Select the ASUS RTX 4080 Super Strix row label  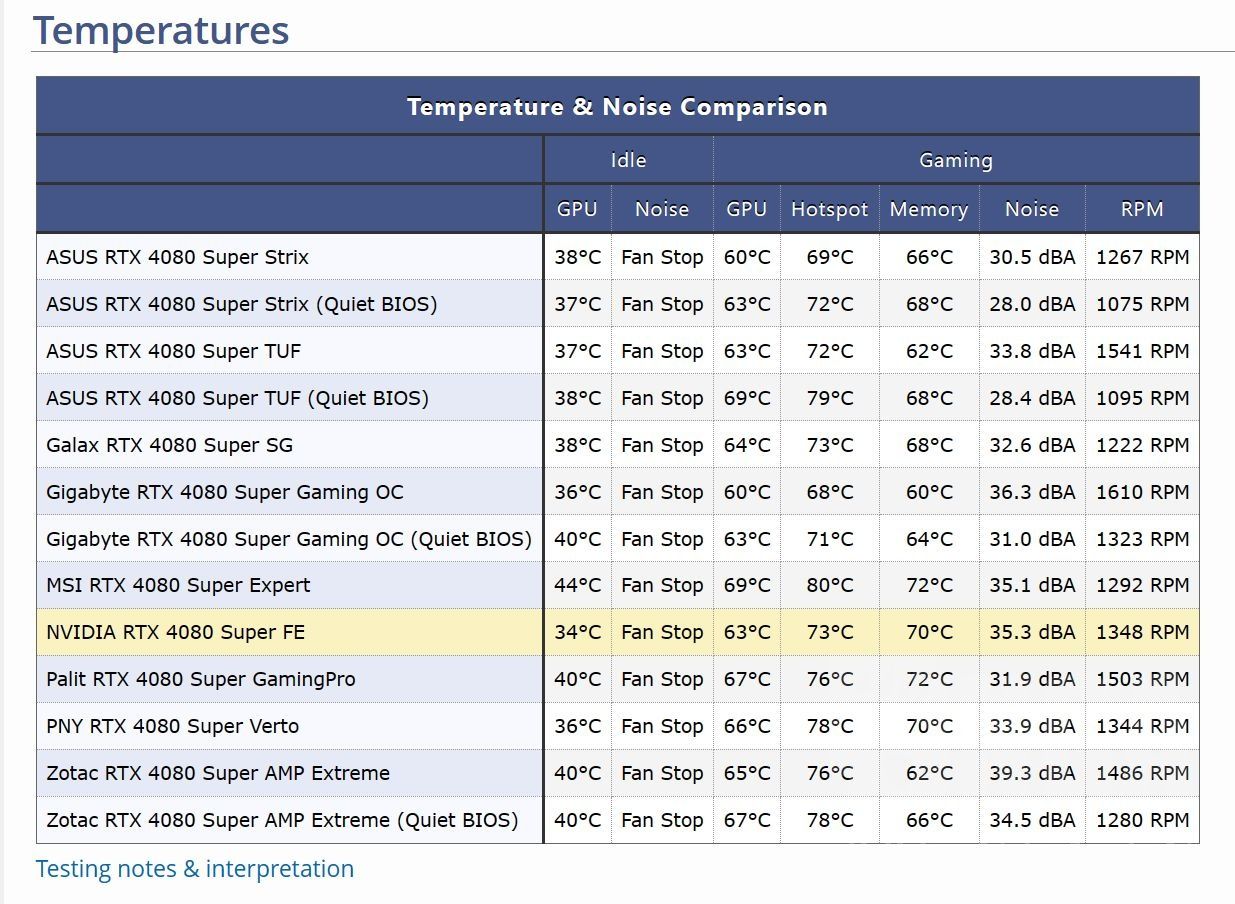pos(177,257)
